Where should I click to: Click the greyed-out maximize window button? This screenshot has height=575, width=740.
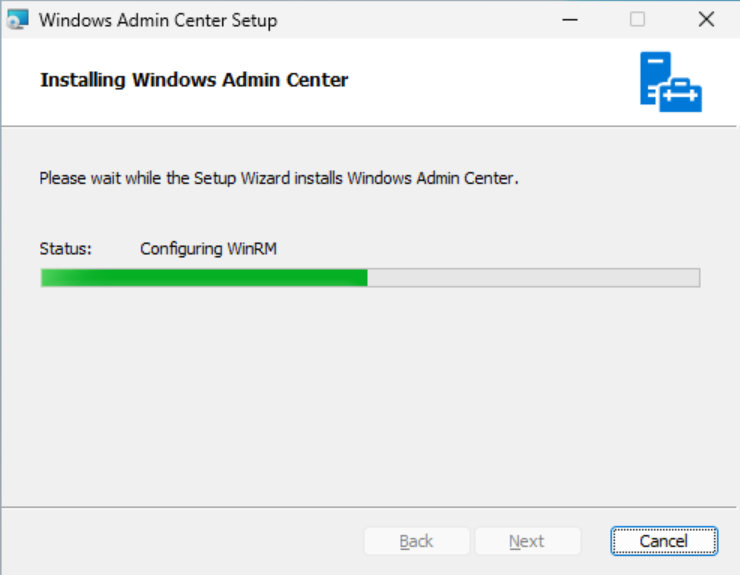(637, 19)
